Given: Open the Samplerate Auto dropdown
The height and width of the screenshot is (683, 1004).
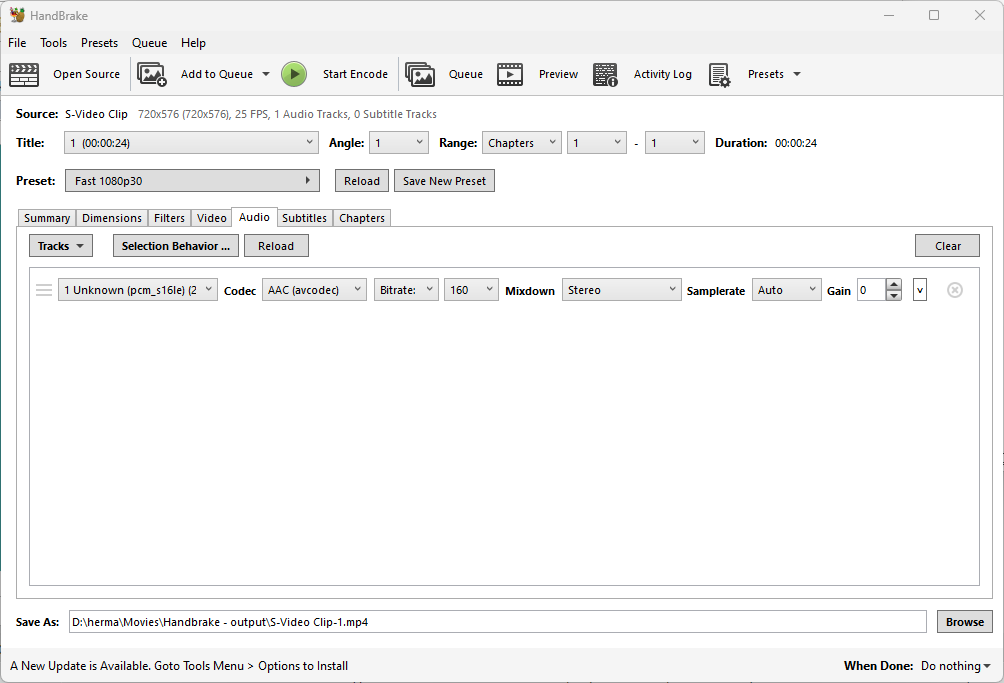Looking at the screenshot, I should coord(786,290).
